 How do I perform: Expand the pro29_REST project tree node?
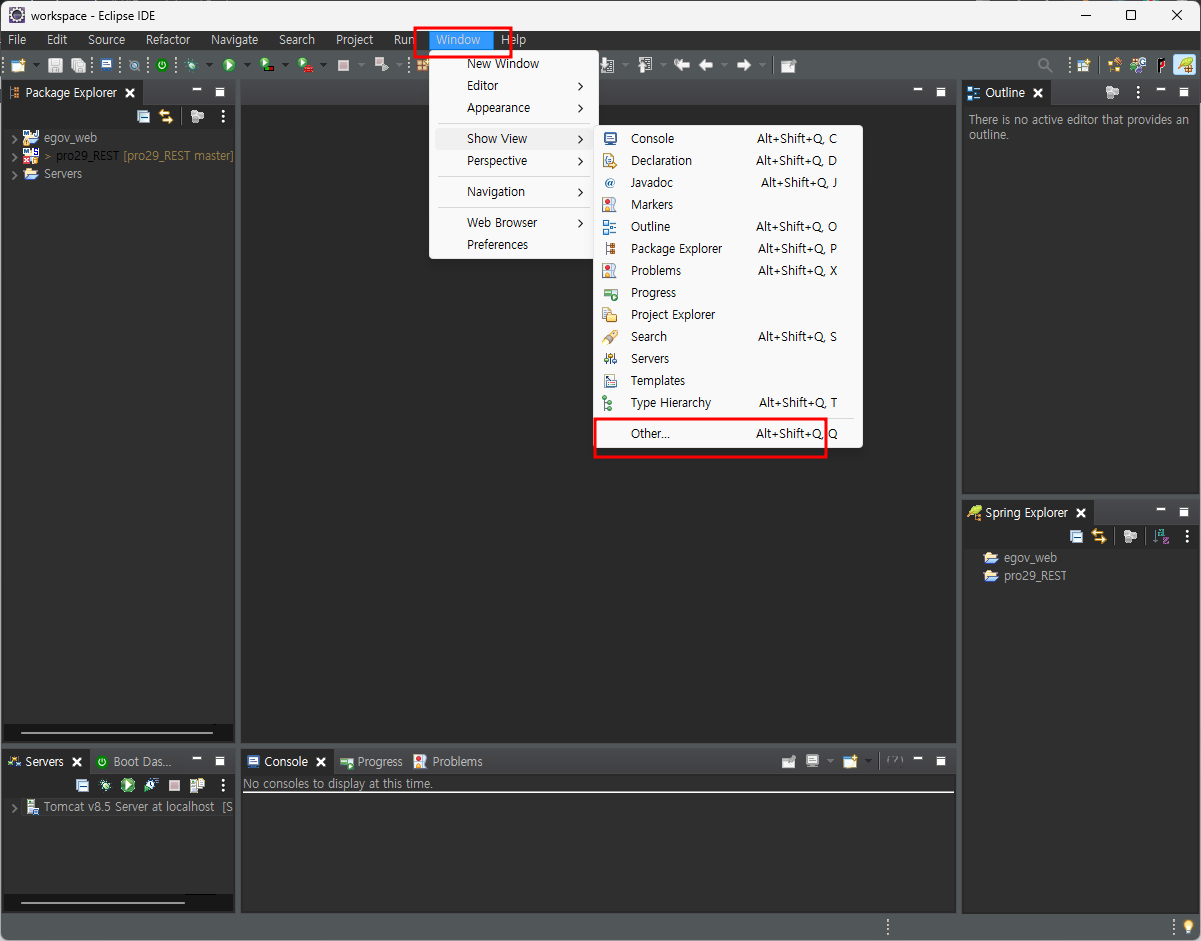(14, 156)
